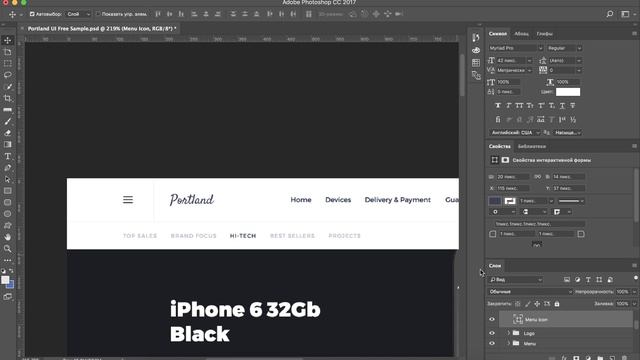Apply Faux Italic in Character panel
This screenshot has height=360, width=640.
click(x=509, y=106)
